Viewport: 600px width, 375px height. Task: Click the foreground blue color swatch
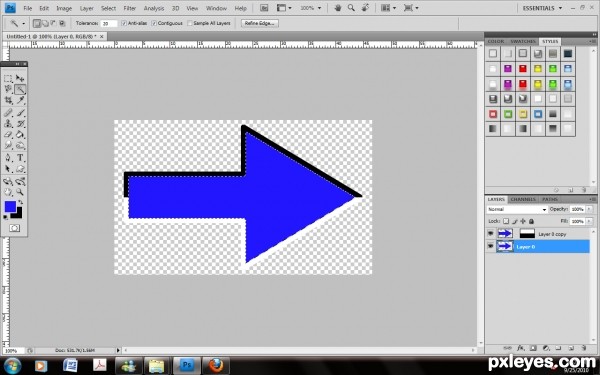(10, 207)
